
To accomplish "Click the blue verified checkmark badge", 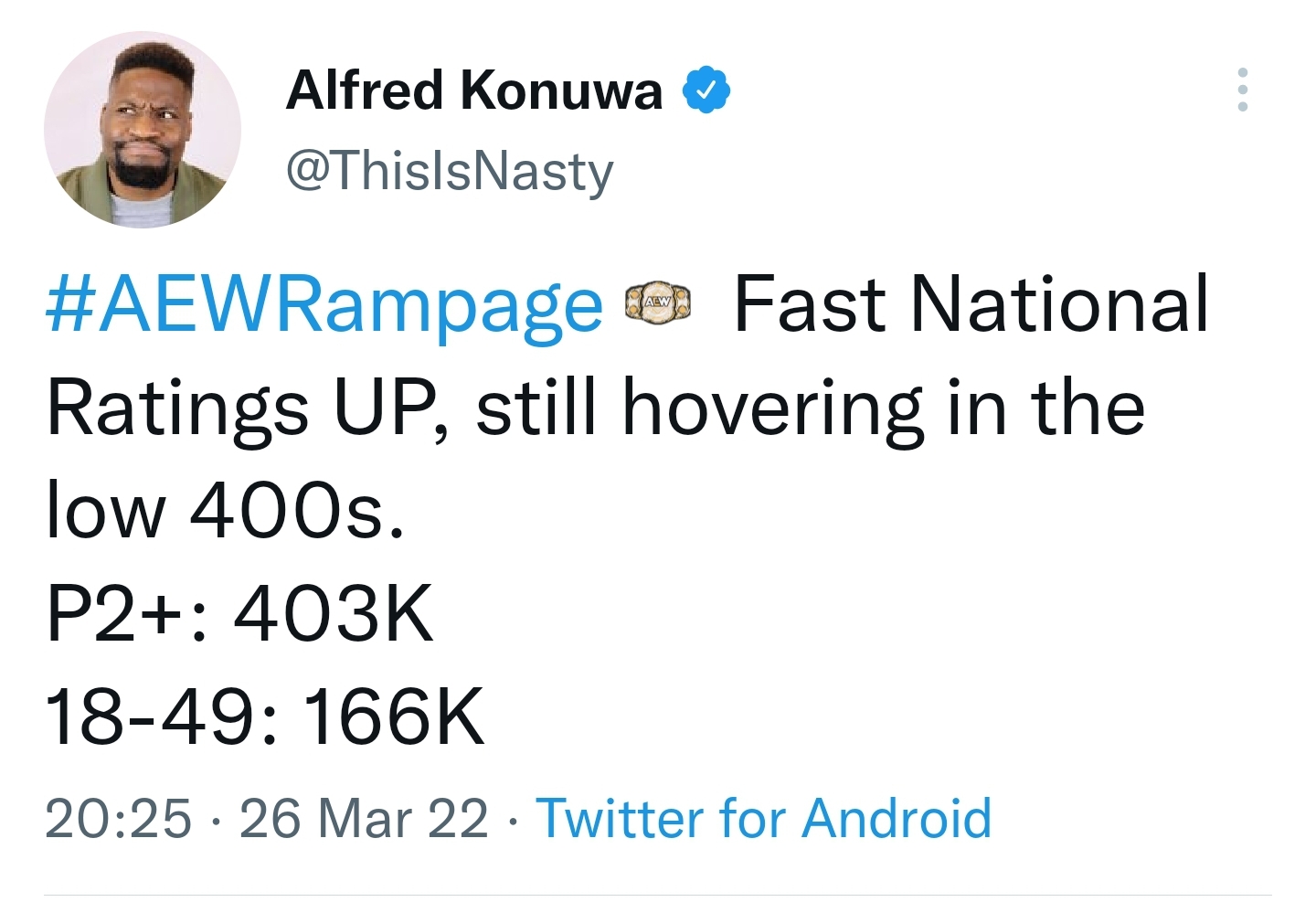I will pos(706,90).
